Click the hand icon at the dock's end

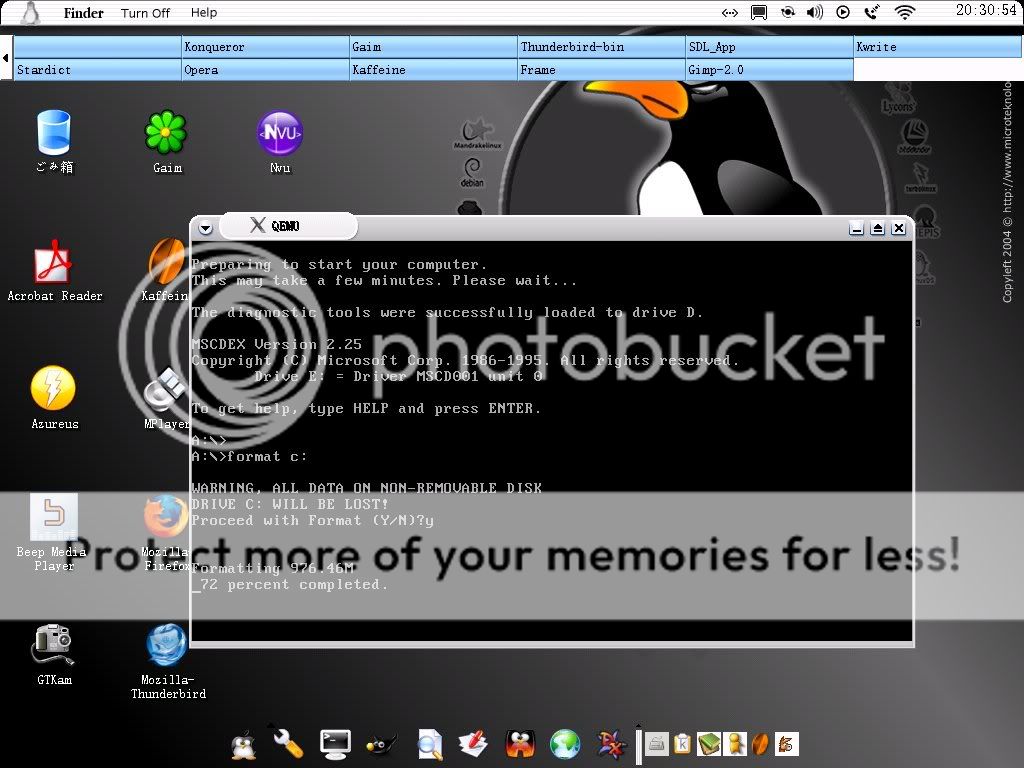pyautogui.click(x=786, y=744)
